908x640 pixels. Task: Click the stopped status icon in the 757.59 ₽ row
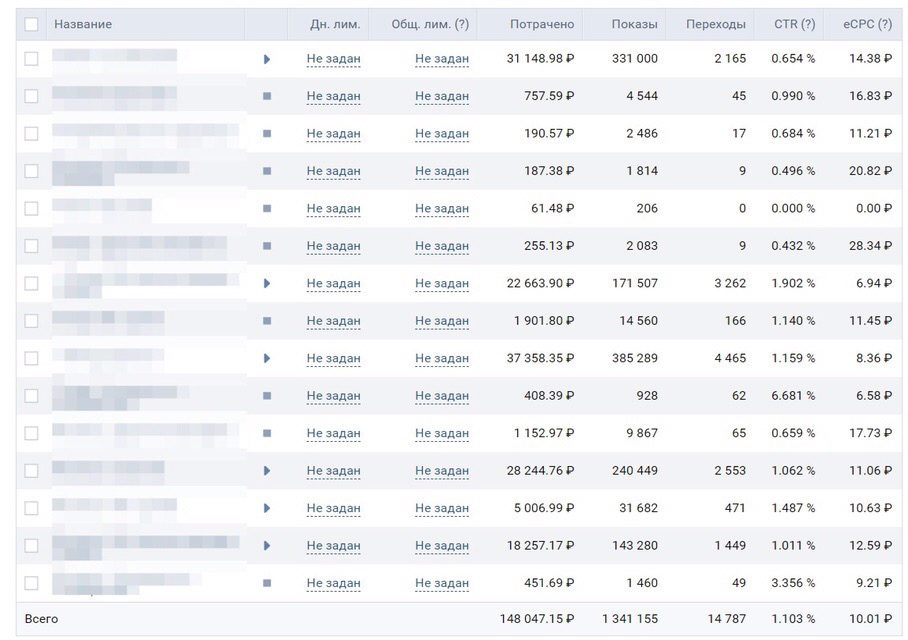pyautogui.click(x=267, y=96)
